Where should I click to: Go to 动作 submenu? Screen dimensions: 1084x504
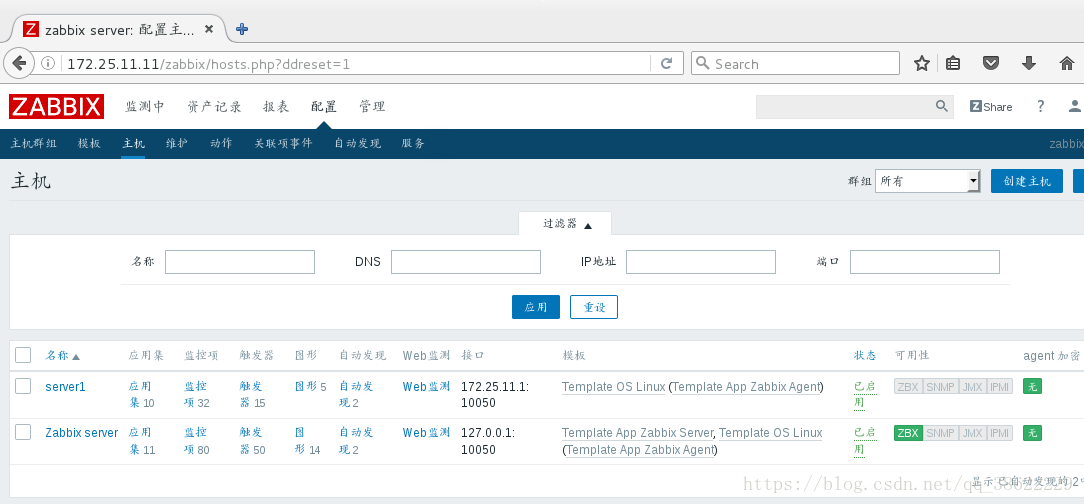(221, 143)
